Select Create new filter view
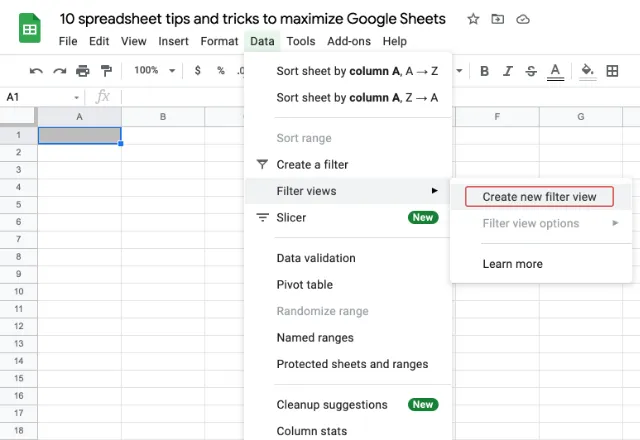The height and width of the screenshot is (440, 640). coord(539,197)
